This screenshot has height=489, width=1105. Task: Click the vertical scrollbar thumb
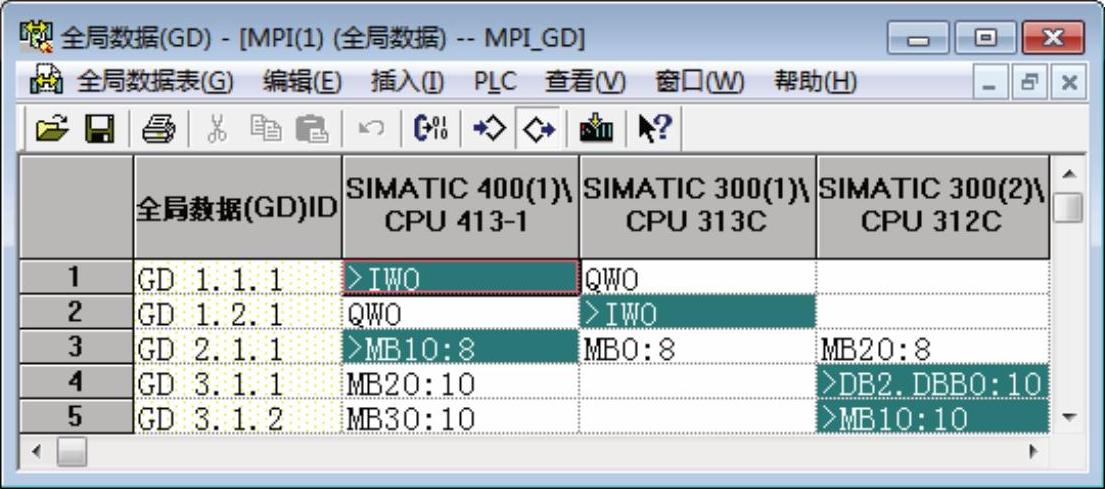pyautogui.click(x=1068, y=207)
